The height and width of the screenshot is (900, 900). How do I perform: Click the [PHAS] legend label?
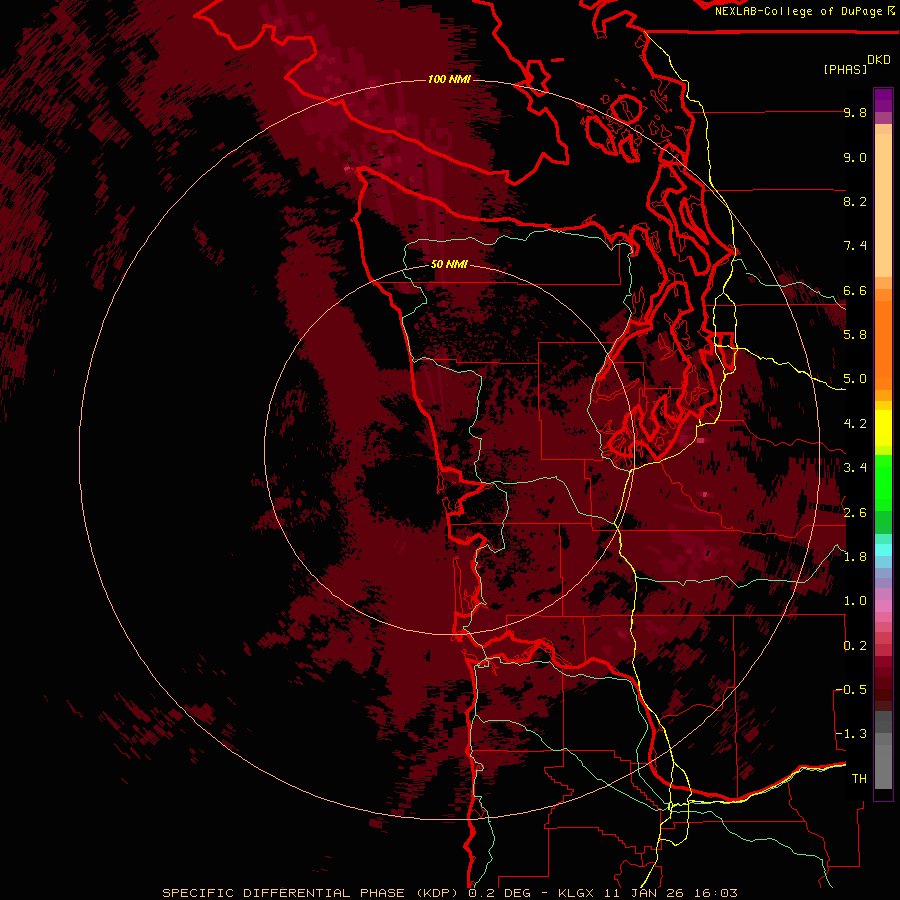(x=845, y=69)
